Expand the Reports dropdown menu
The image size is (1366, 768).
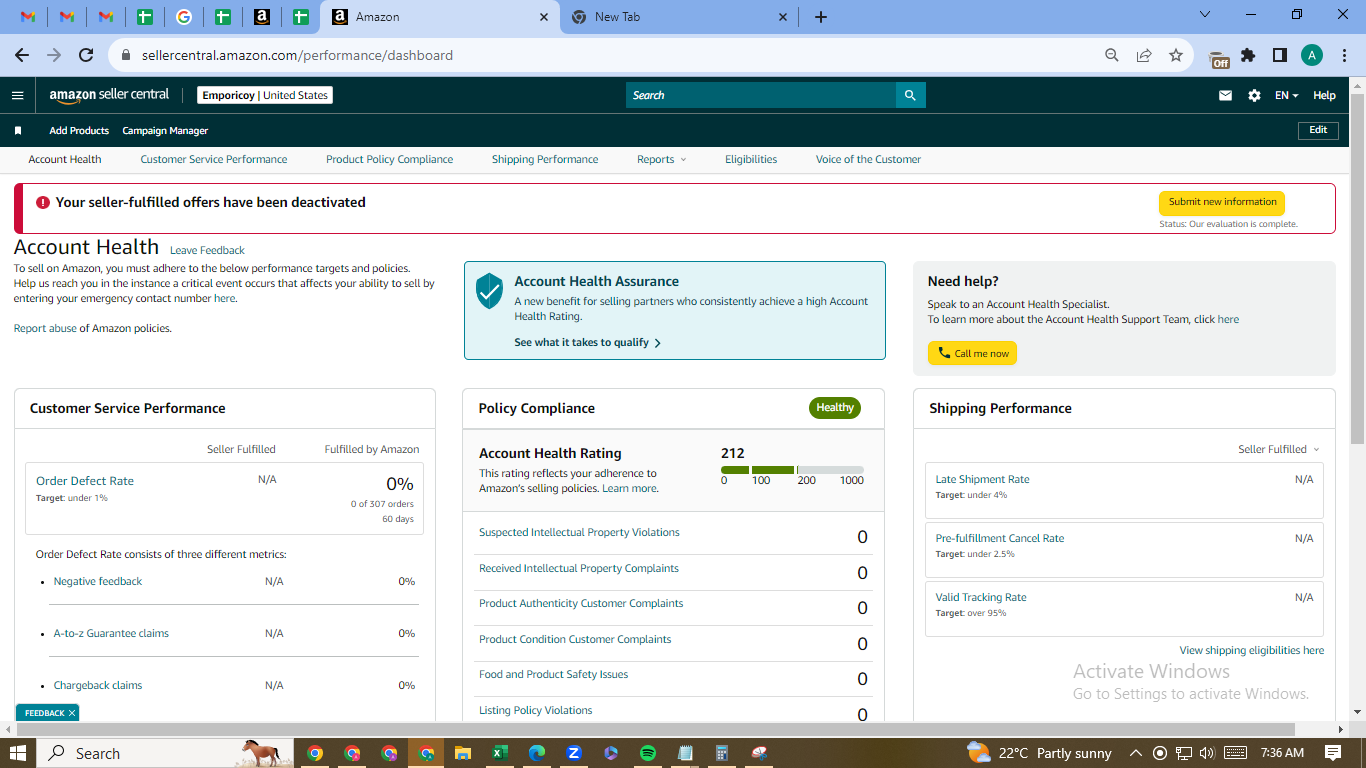[662, 159]
